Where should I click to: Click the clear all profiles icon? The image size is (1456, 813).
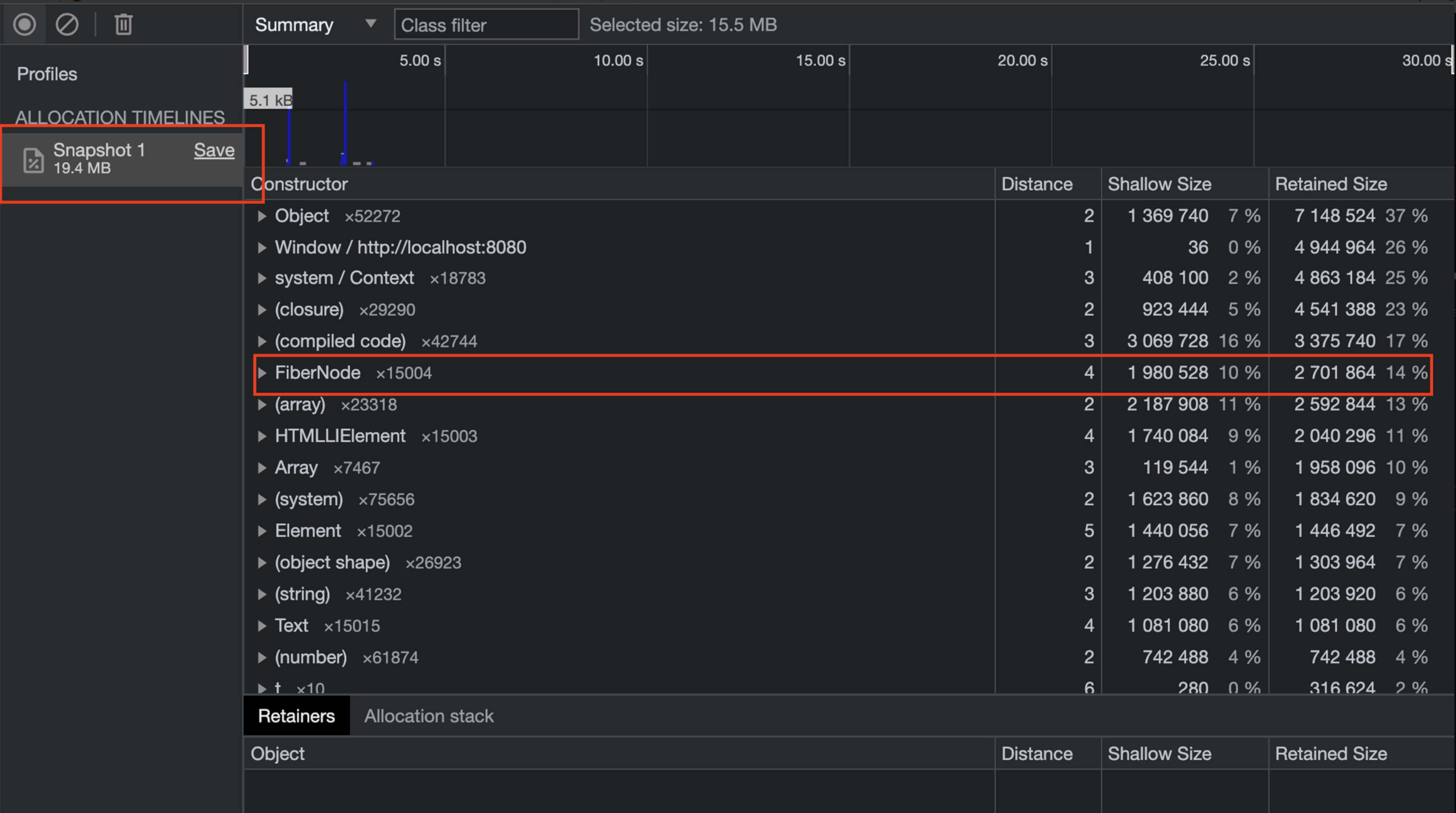click(67, 24)
